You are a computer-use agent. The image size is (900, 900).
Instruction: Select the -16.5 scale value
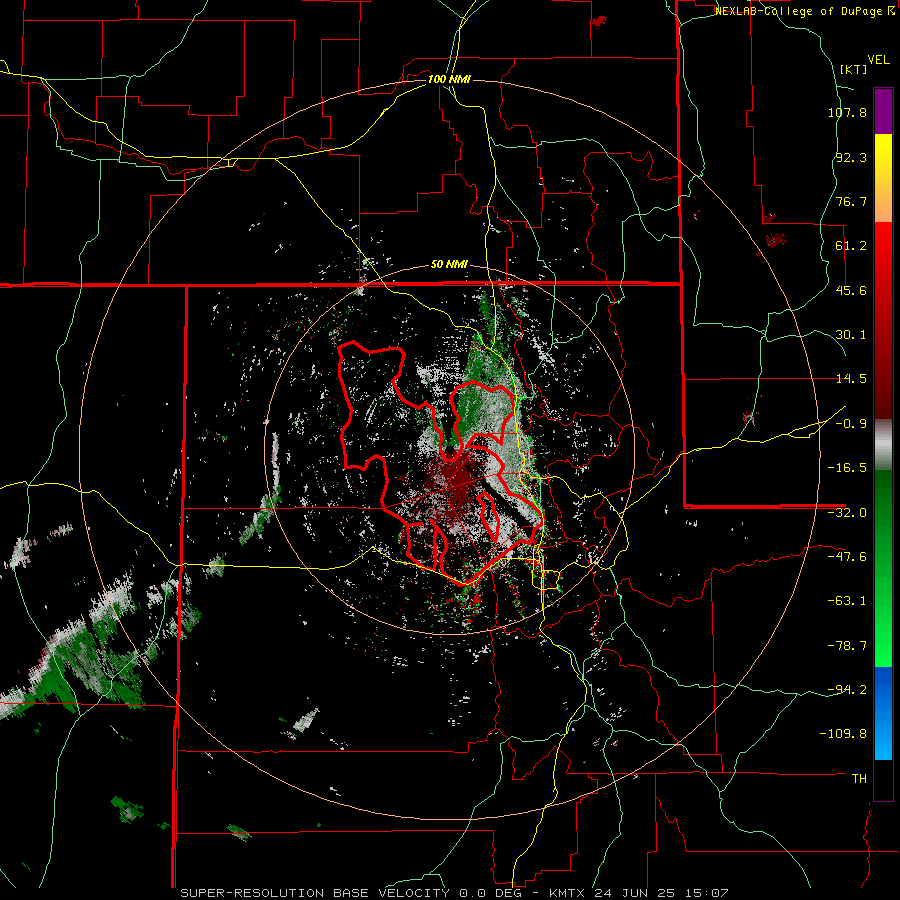point(847,468)
